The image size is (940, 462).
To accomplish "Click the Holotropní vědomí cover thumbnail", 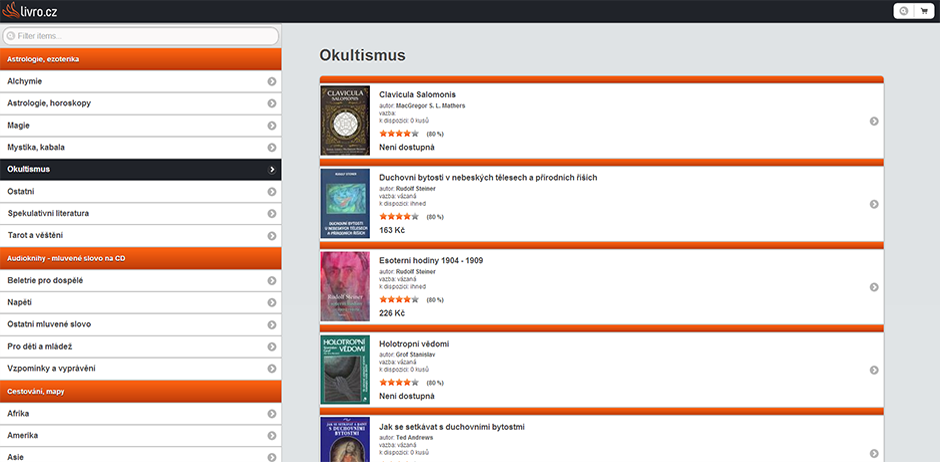I will click(345, 370).
